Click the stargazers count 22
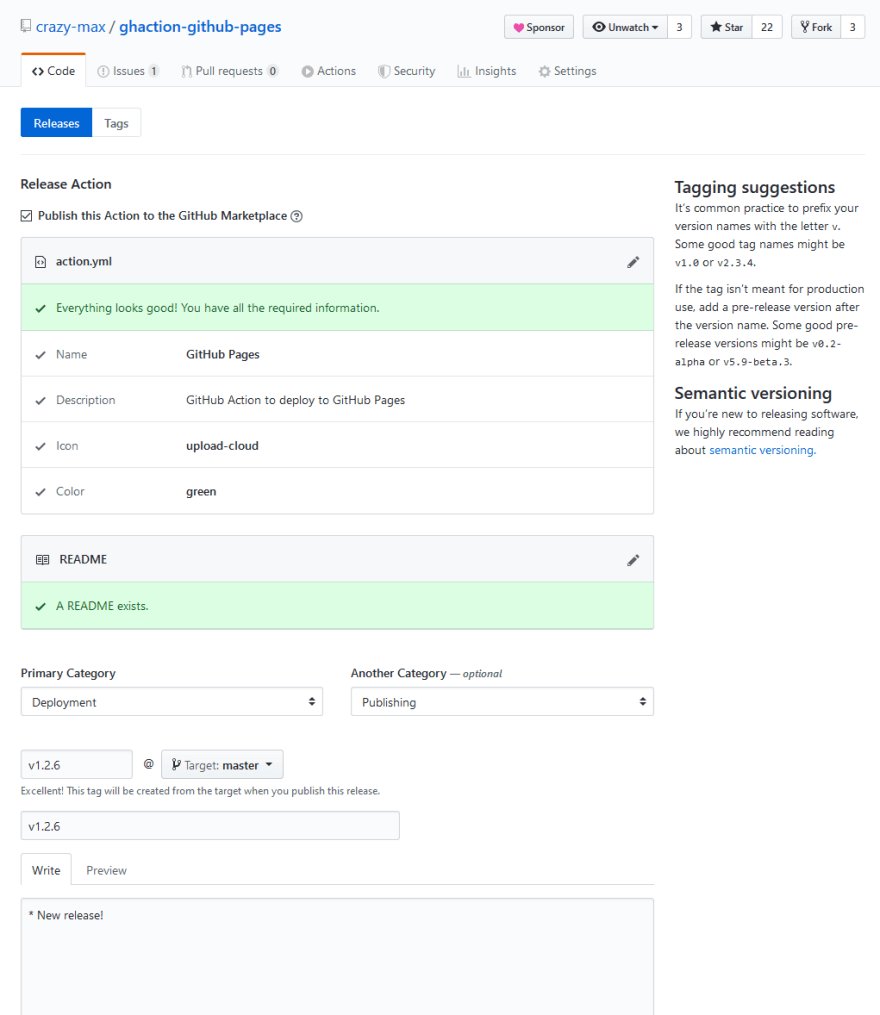The image size is (880, 1015). 767,27
